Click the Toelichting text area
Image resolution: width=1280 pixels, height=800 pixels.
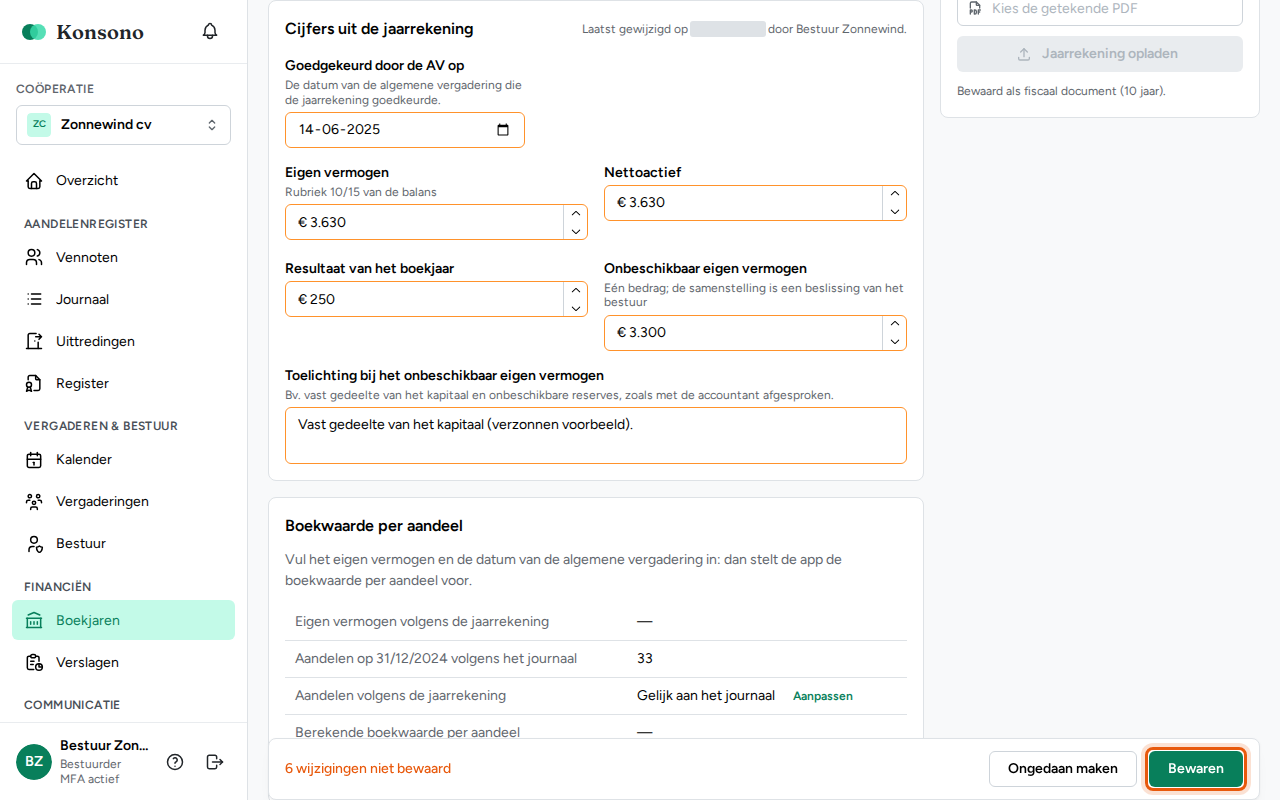596,435
